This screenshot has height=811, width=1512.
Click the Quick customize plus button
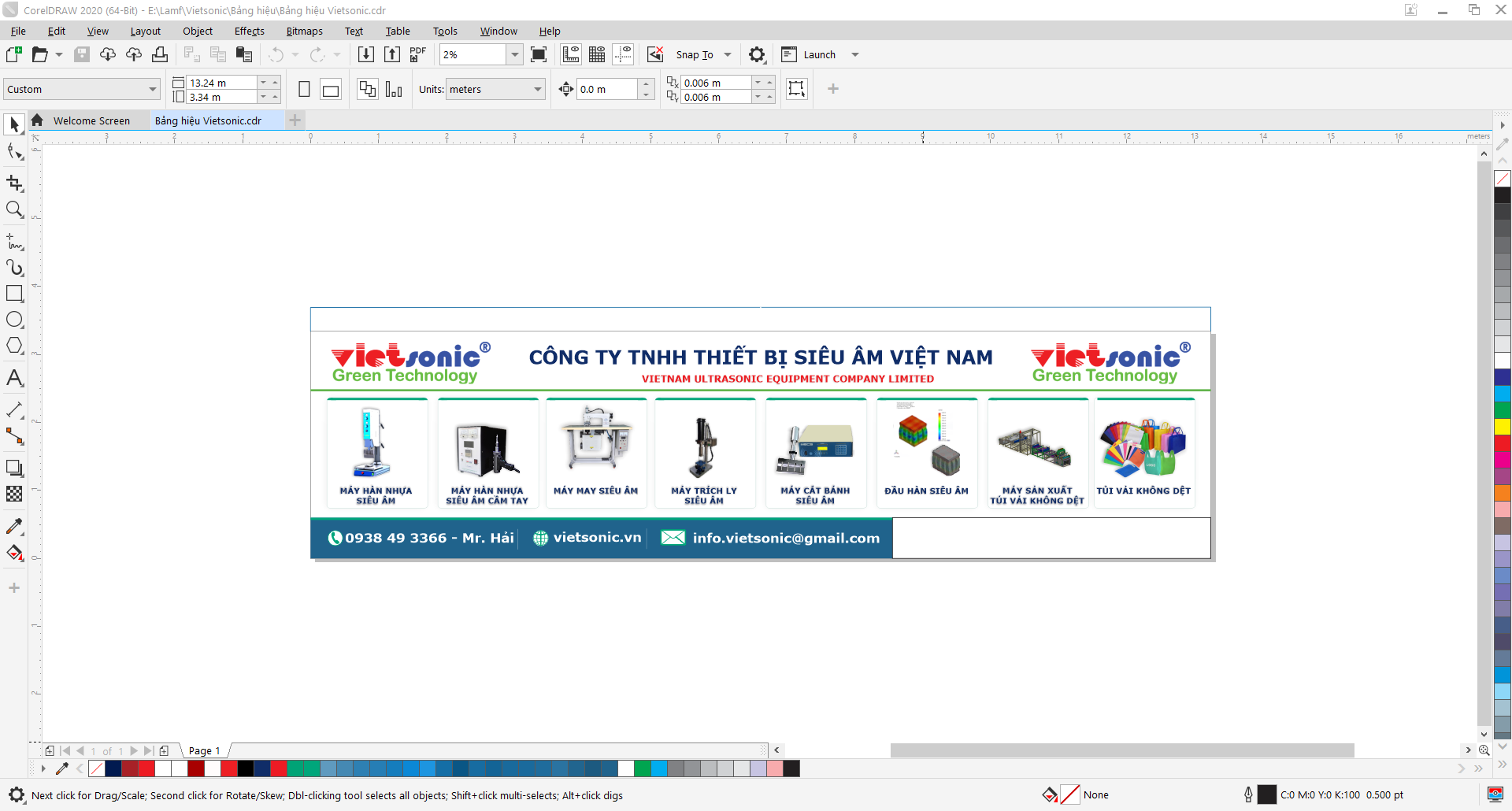point(833,89)
